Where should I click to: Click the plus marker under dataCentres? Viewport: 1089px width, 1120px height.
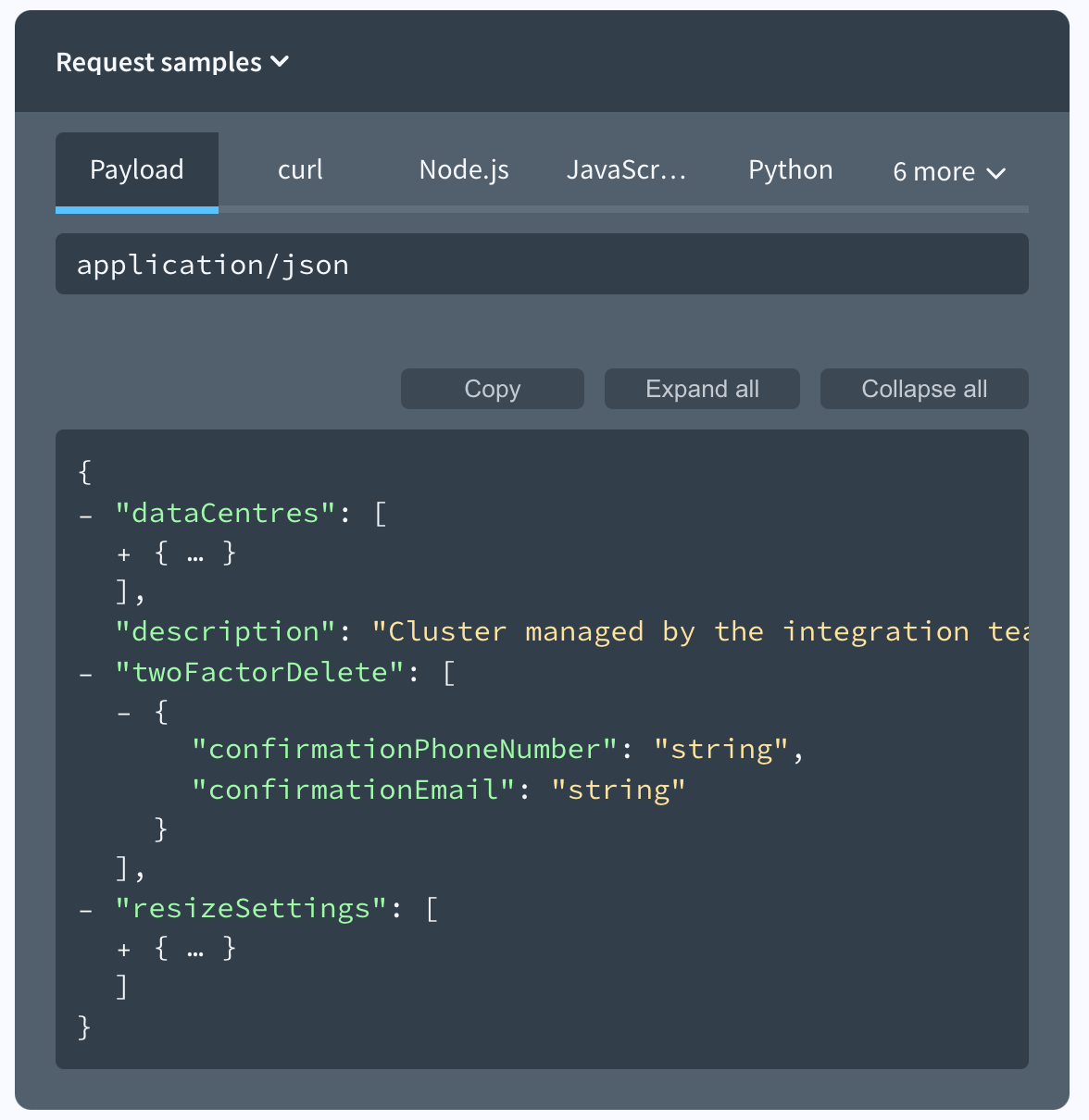pyautogui.click(x=123, y=553)
